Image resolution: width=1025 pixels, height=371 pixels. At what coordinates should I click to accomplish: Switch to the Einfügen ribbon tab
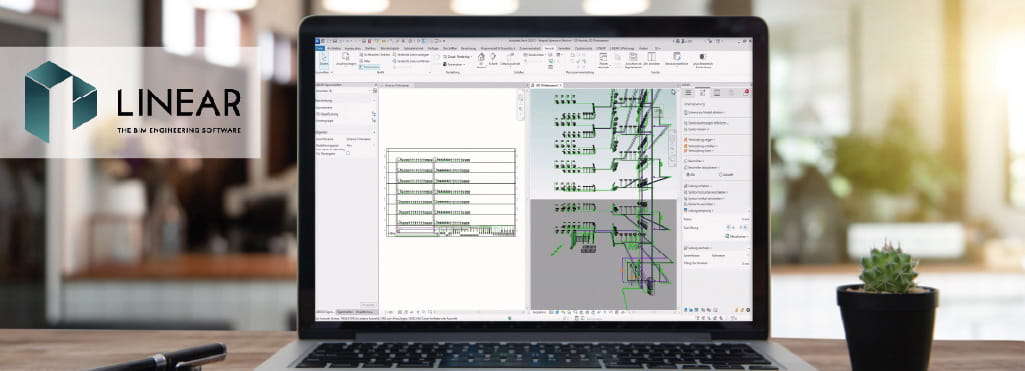coord(433,48)
